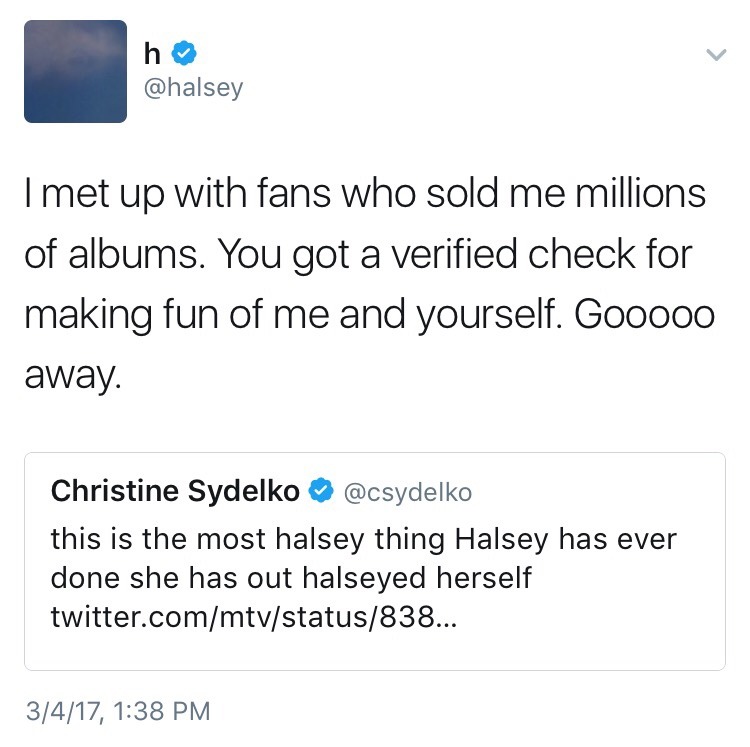
Task: Open the quoted tweet card's empty bottom area
Action: [375, 650]
